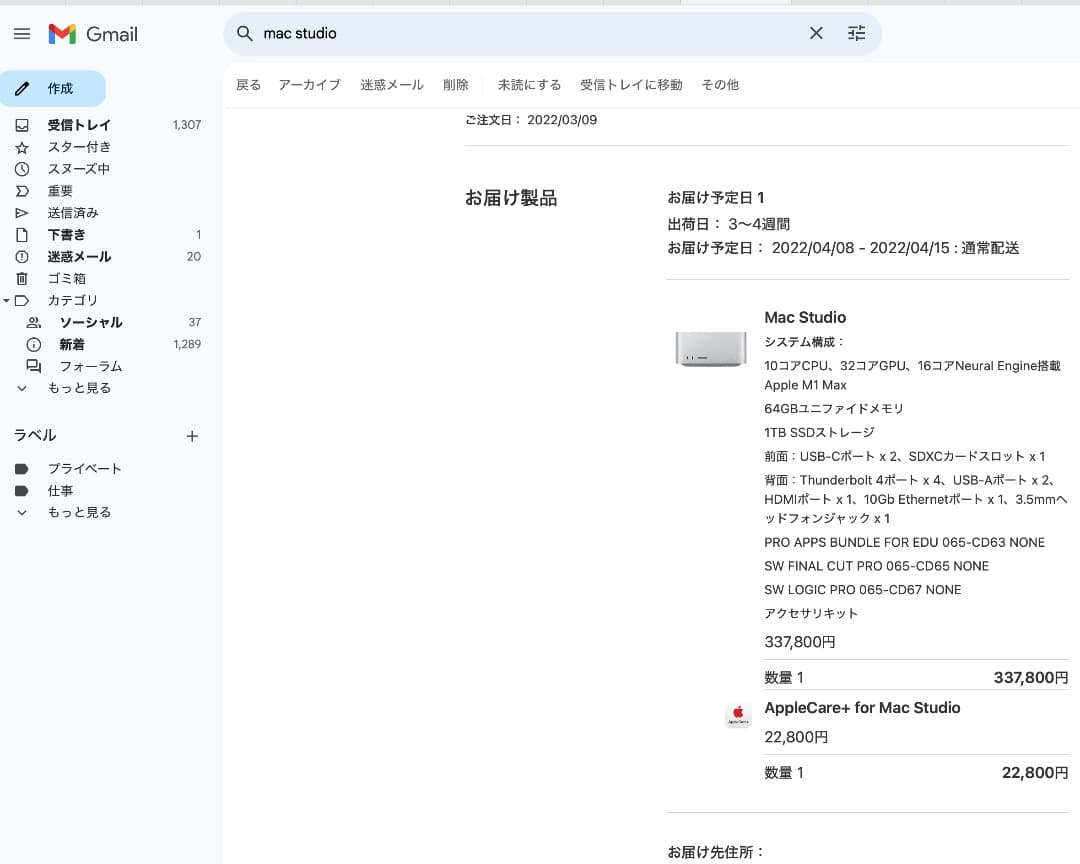Open the その他 overflow menu
Viewport: 1080px width, 864px height.
point(720,85)
